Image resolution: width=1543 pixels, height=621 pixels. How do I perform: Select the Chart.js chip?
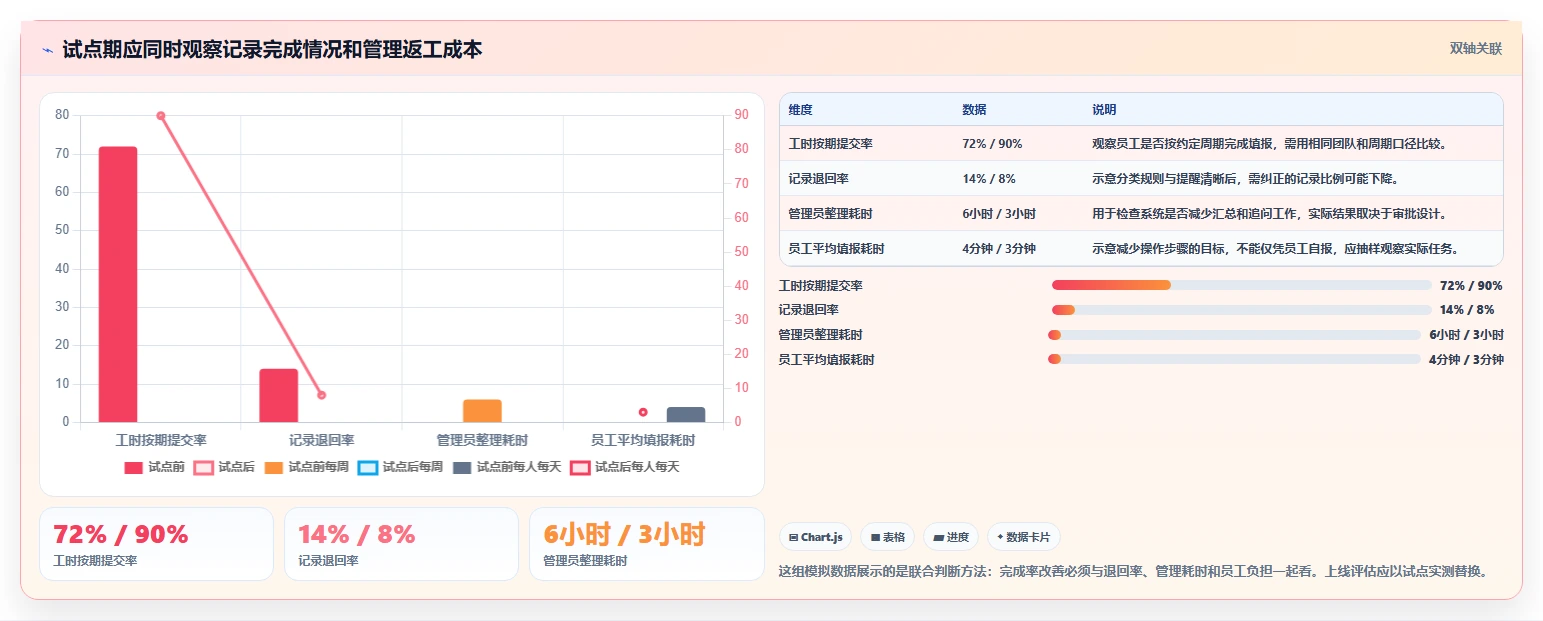pos(816,537)
